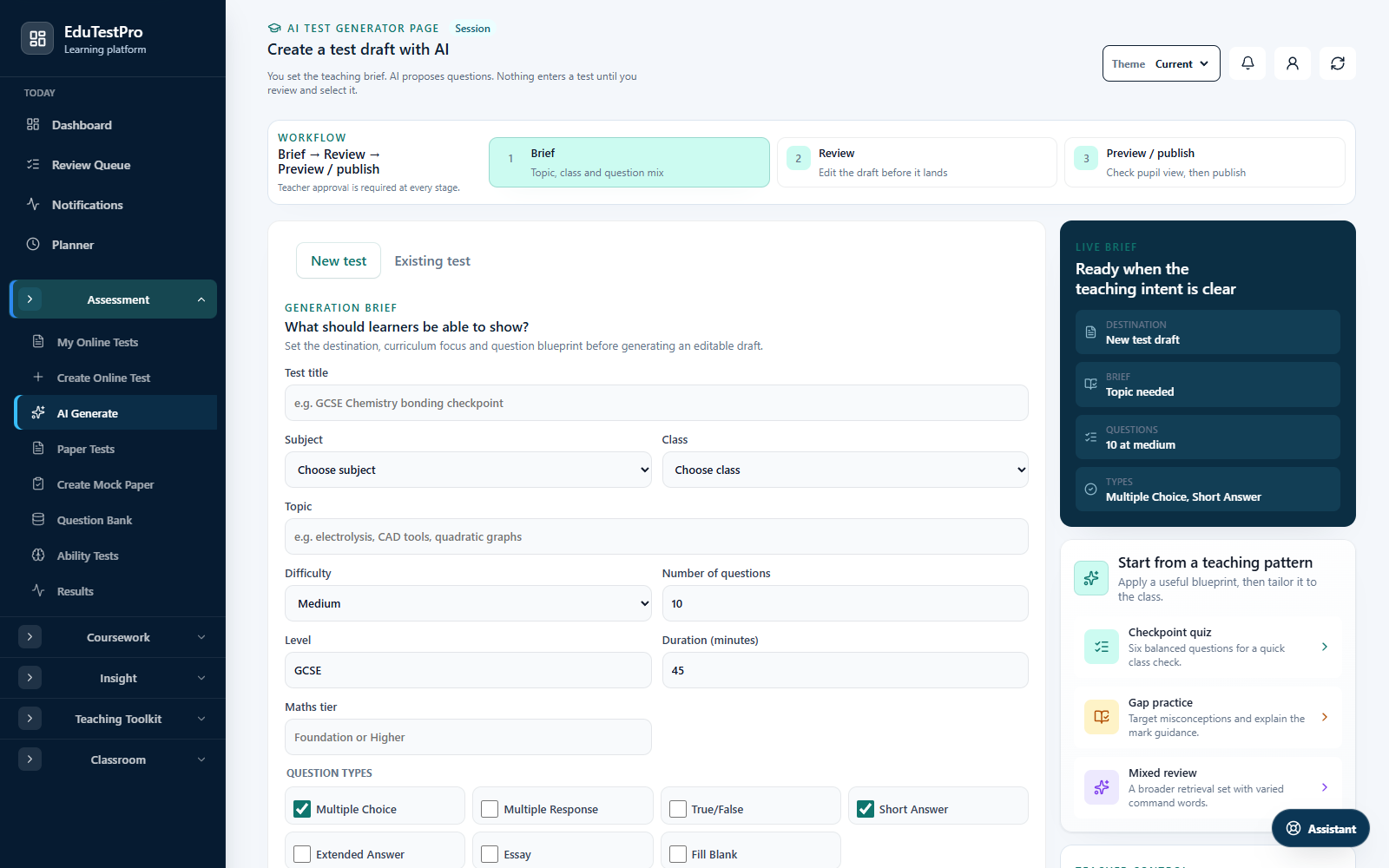Click the AI Generate sparkle icon

click(x=38, y=412)
